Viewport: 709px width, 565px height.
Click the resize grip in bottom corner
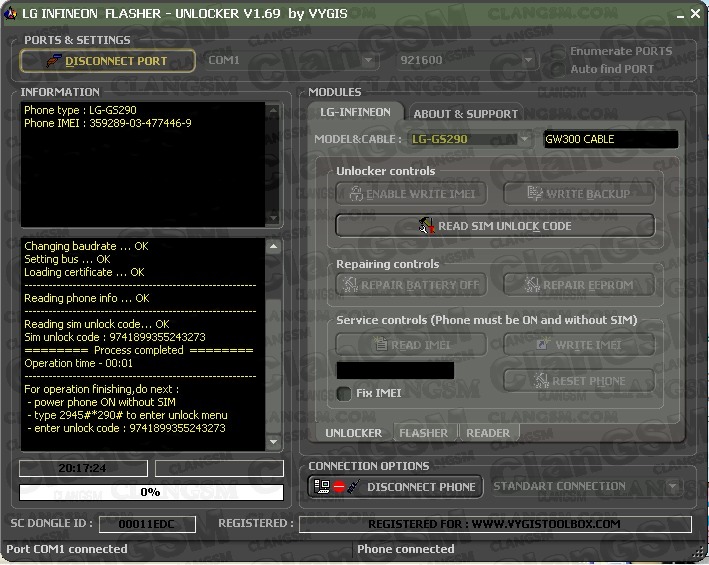pos(700,554)
